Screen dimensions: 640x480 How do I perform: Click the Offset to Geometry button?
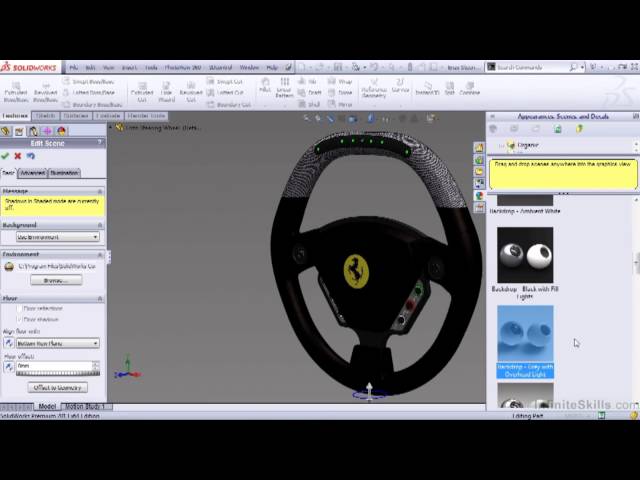pos(58,387)
